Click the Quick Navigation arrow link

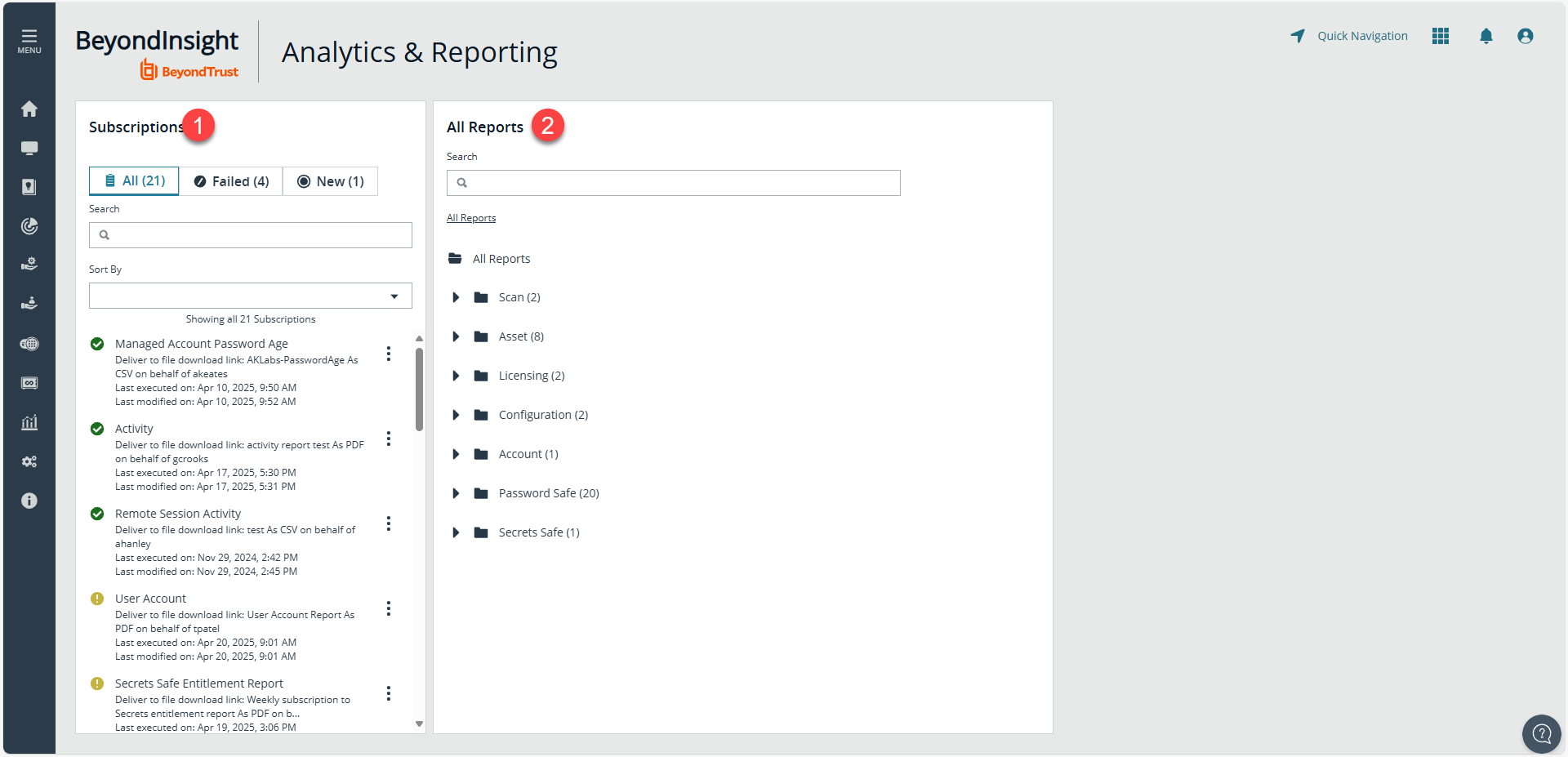tap(1349, 36)
